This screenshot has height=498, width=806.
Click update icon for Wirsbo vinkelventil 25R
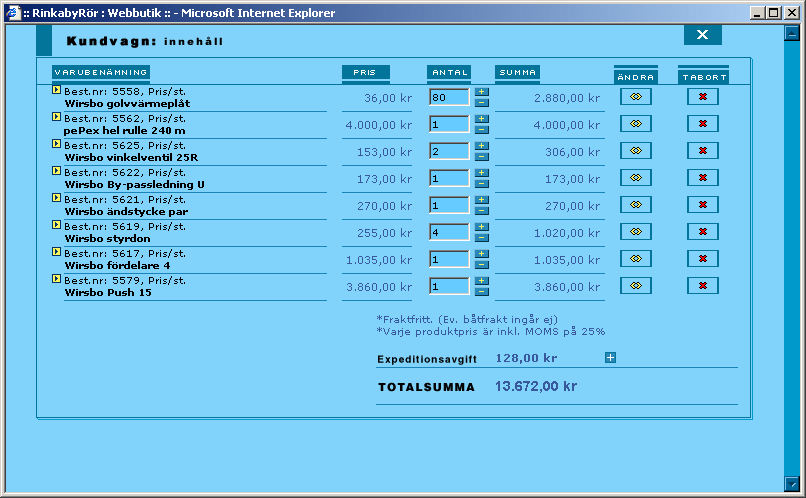(x=635, y=151)
